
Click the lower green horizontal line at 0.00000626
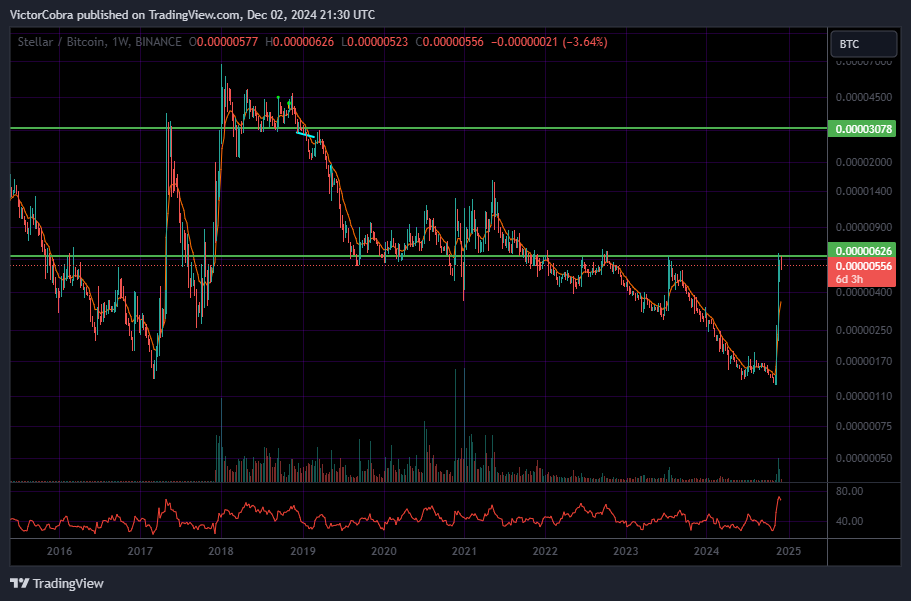click(418, 256)
